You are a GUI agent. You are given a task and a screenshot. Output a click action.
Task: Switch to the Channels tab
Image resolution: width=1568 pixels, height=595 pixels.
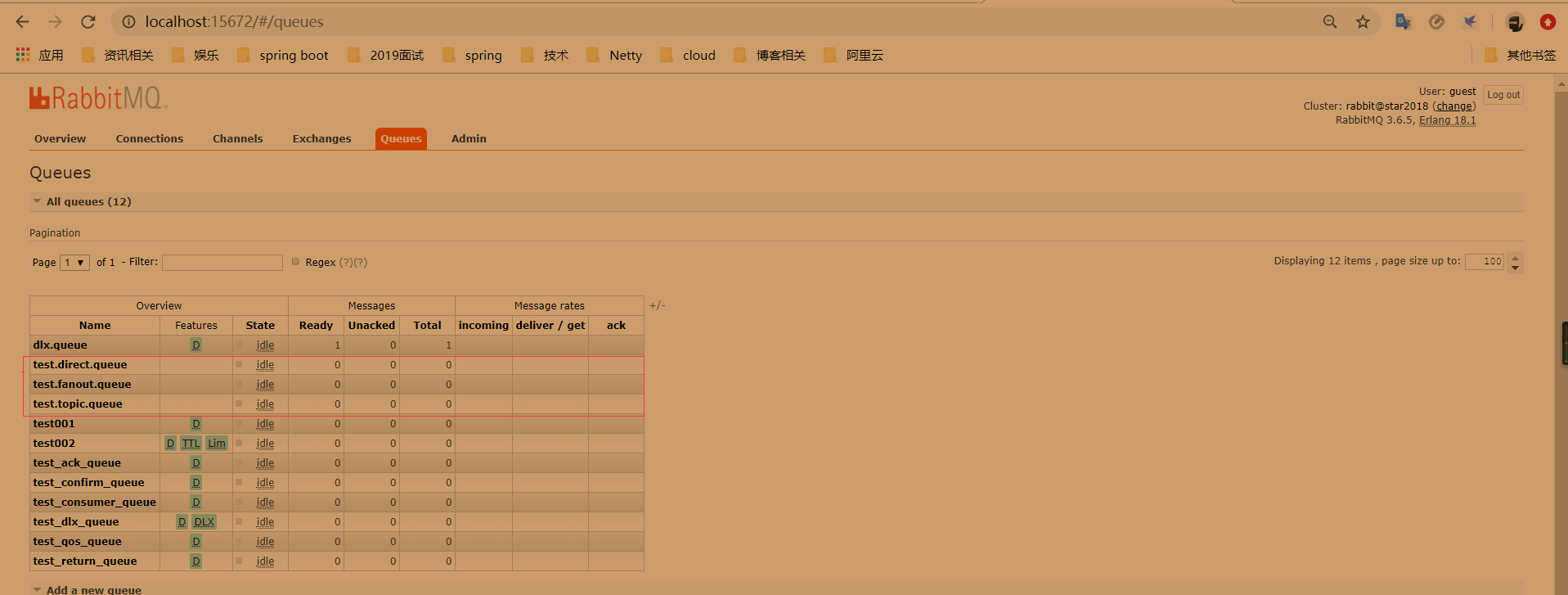tap(238, 139)
